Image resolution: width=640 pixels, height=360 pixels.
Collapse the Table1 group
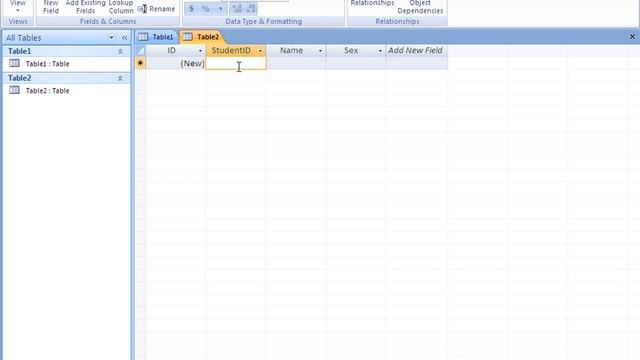pyautogui.click(x=120, y=51)
